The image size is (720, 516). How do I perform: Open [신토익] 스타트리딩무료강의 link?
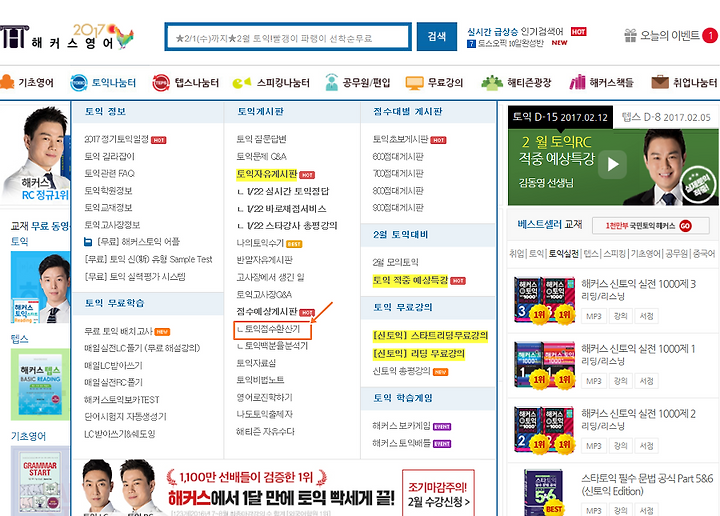430,336
